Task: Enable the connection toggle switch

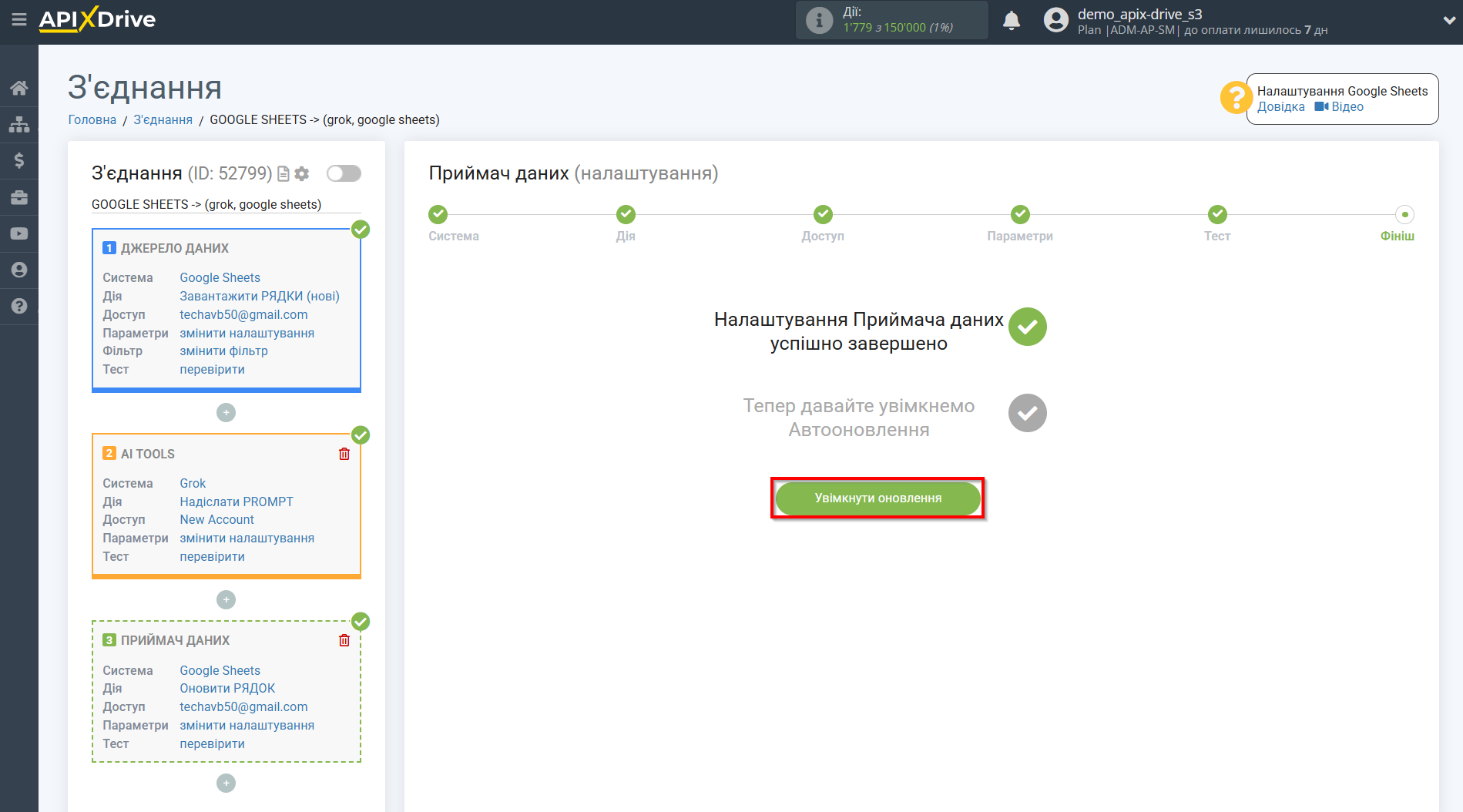Action: 344,173
